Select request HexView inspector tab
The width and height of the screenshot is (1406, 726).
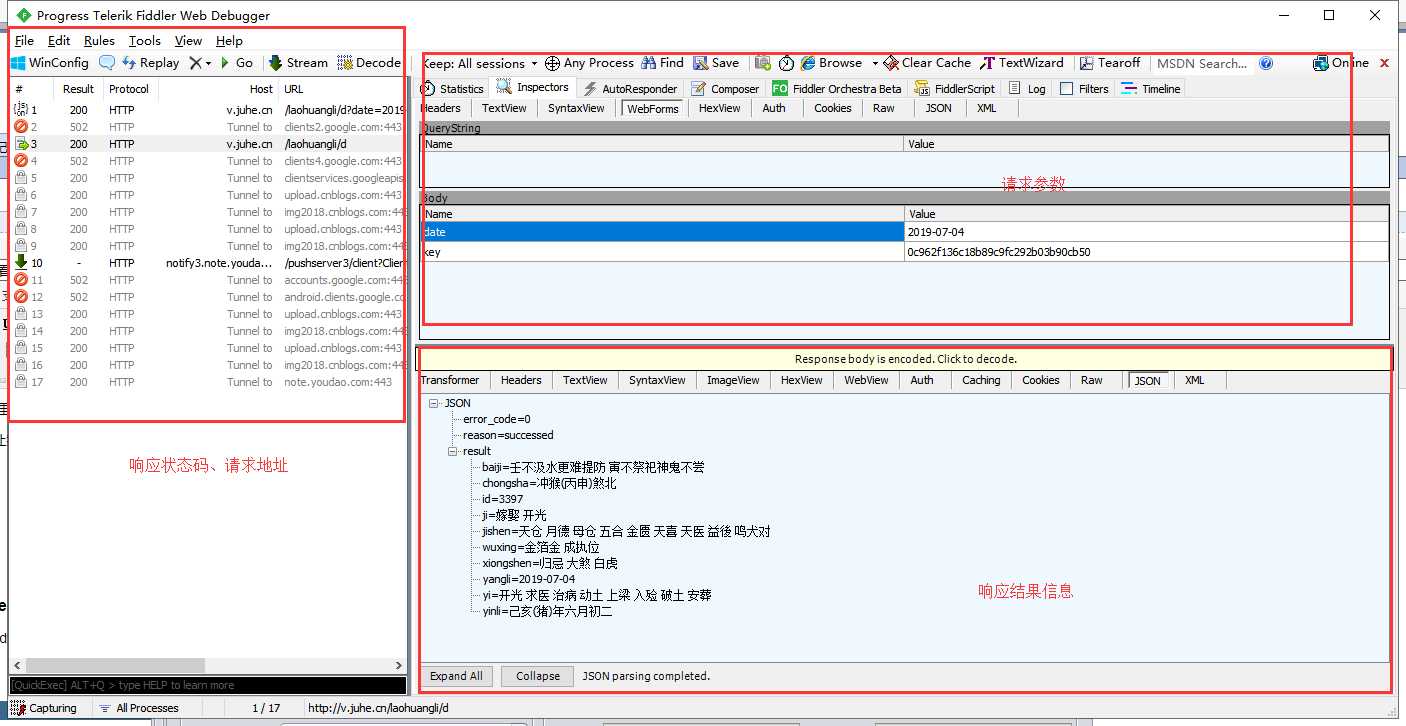[719, 108]
